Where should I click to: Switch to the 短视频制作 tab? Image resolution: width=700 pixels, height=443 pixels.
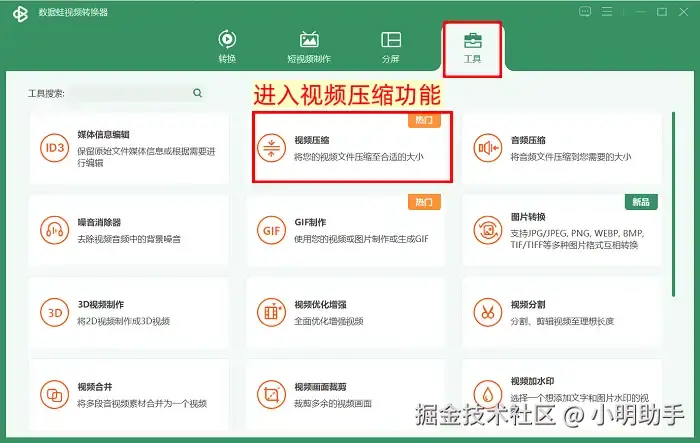click(x=309, y=46)
